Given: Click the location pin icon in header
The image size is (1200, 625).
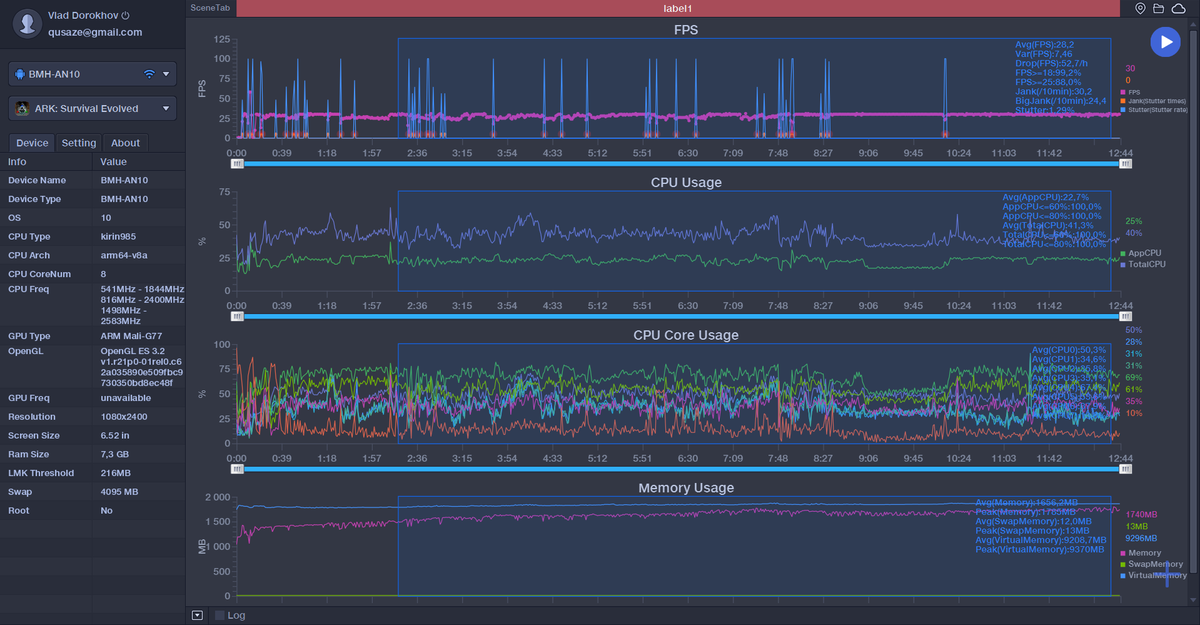Looking at the screenshot, I should pyautogui.click(x=1140, y=8).
